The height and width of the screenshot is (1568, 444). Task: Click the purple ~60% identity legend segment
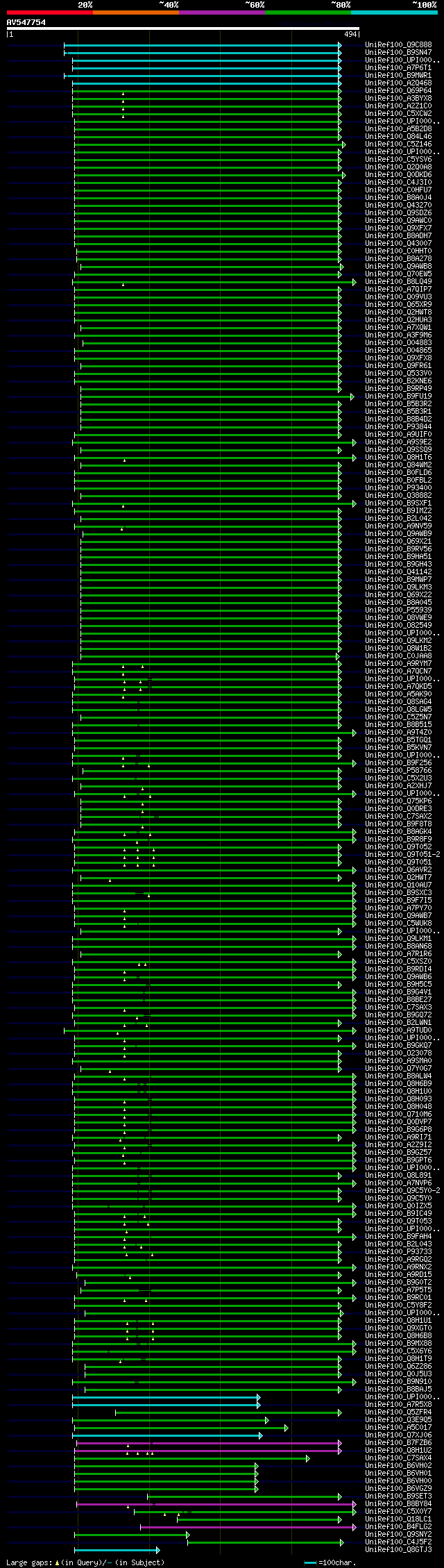pos(222,12)
